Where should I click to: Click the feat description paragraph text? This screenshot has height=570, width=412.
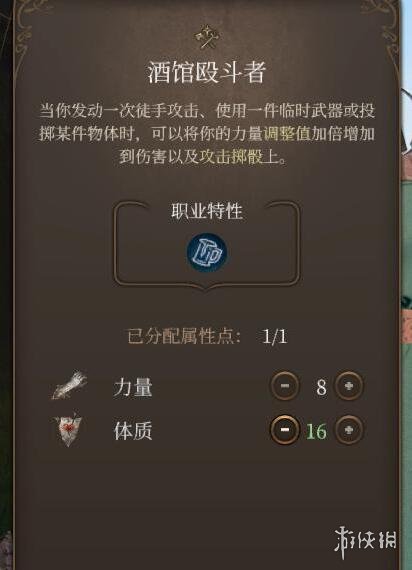click(207, 134)
